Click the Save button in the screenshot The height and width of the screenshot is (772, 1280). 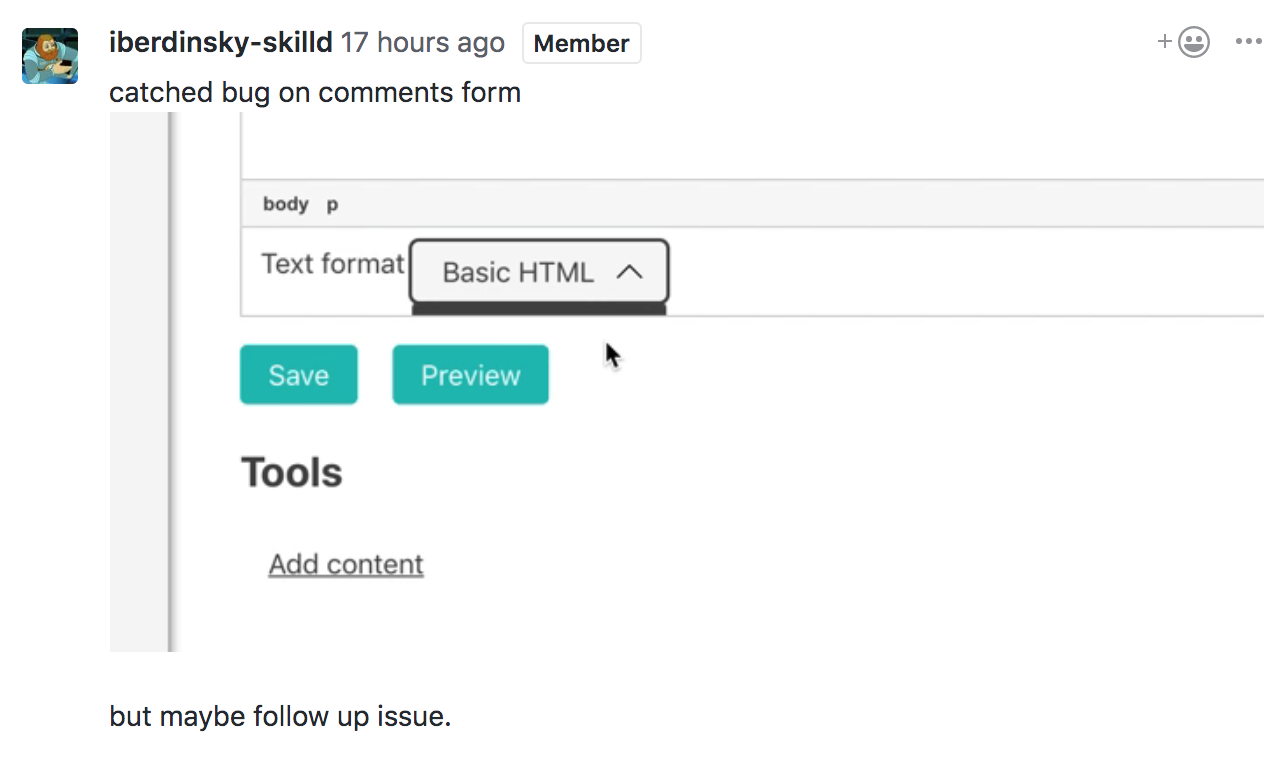click(x=299, y=375)
